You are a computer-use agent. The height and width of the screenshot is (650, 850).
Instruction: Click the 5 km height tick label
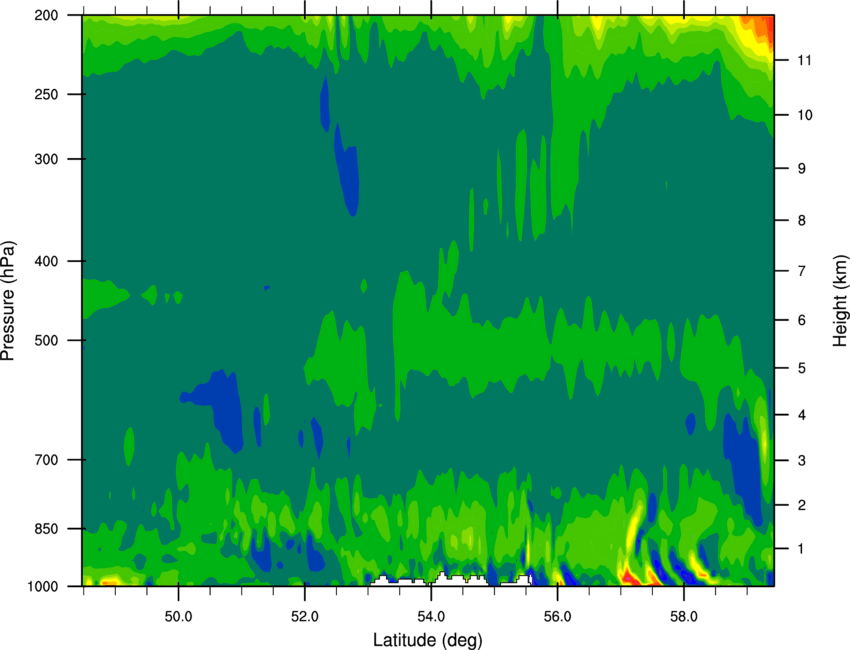pyautogui.click(x=802, y=368)
